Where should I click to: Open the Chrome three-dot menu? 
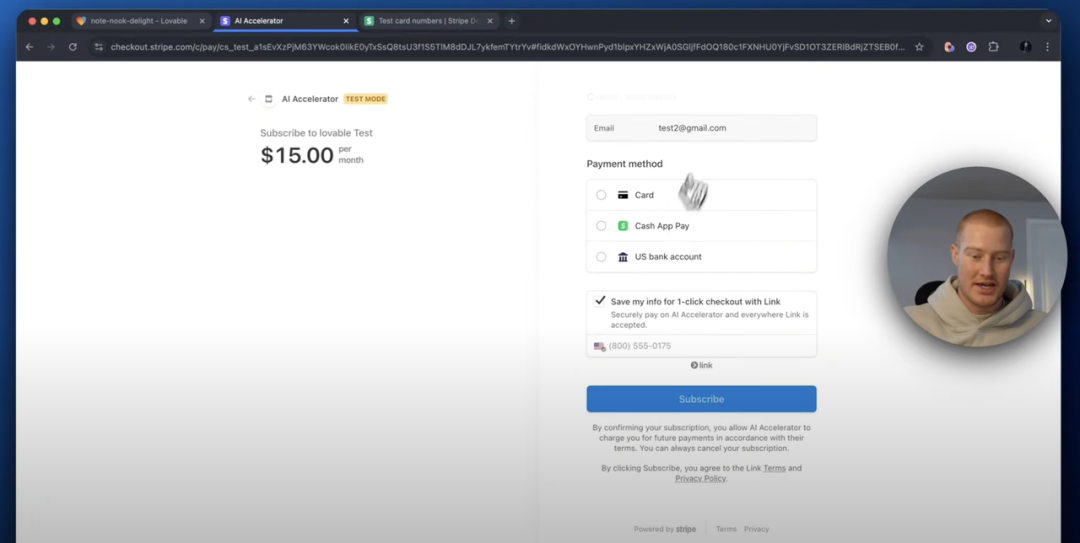[1048, 47]
